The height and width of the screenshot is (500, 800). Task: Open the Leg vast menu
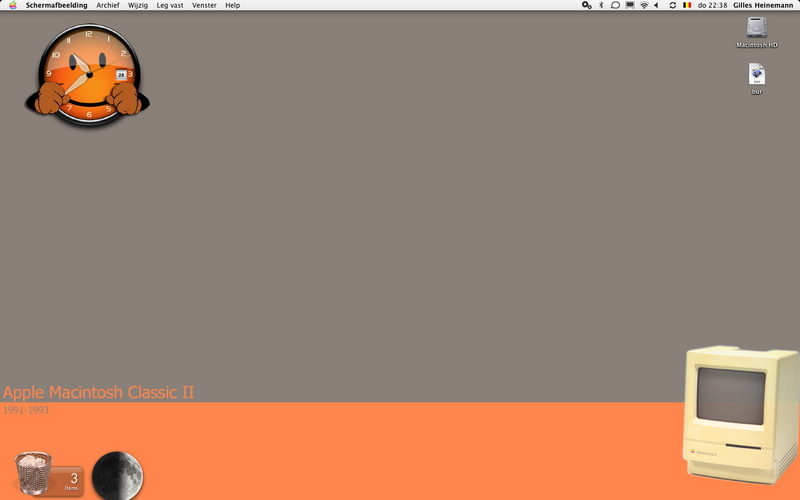click(170, 5)
